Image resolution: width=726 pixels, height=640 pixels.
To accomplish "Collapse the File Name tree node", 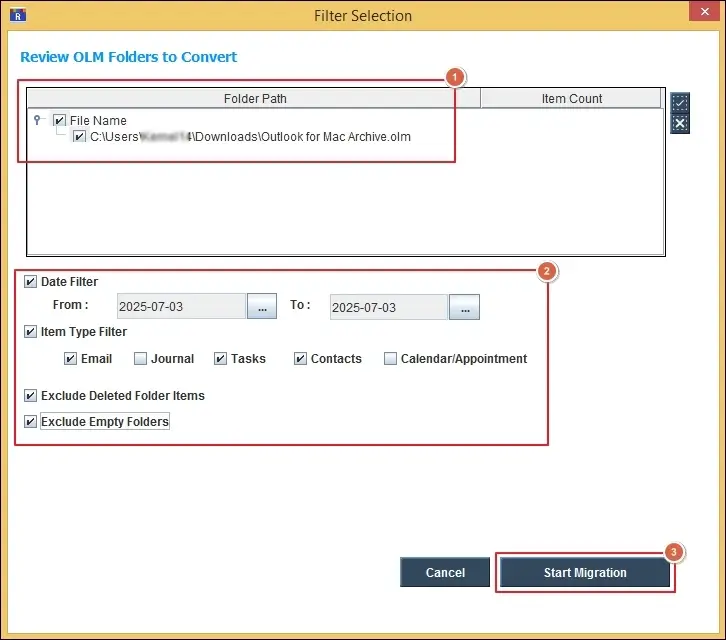I will tap(37, 120).
